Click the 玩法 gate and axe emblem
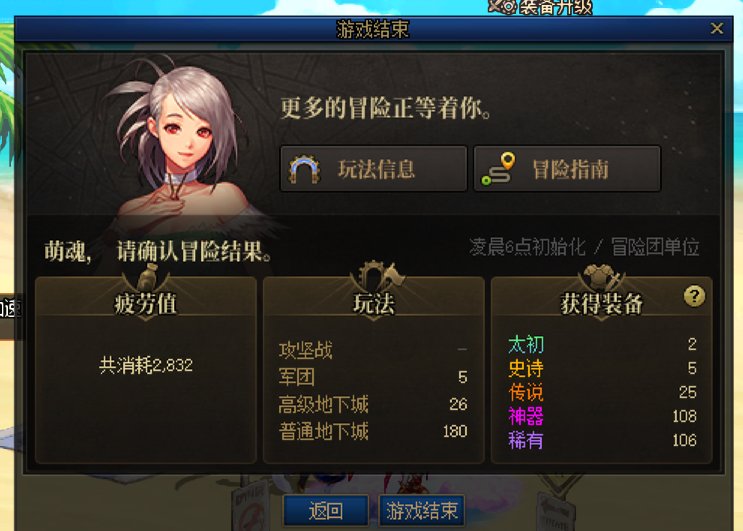Image resolution: width=743 pixels, height=531 pixels. tap(379, 275)
